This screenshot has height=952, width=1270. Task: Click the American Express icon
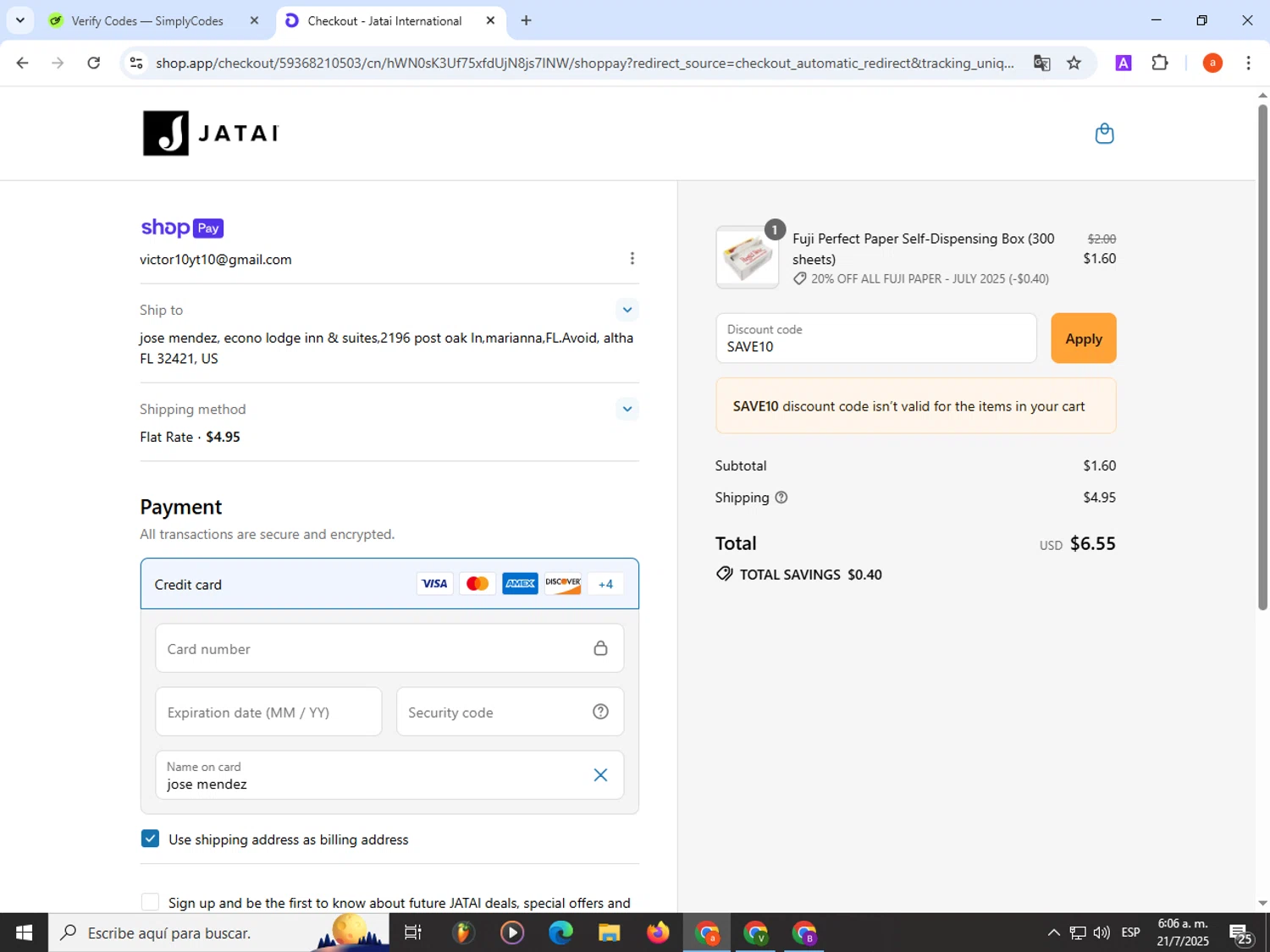coord(520,584)
